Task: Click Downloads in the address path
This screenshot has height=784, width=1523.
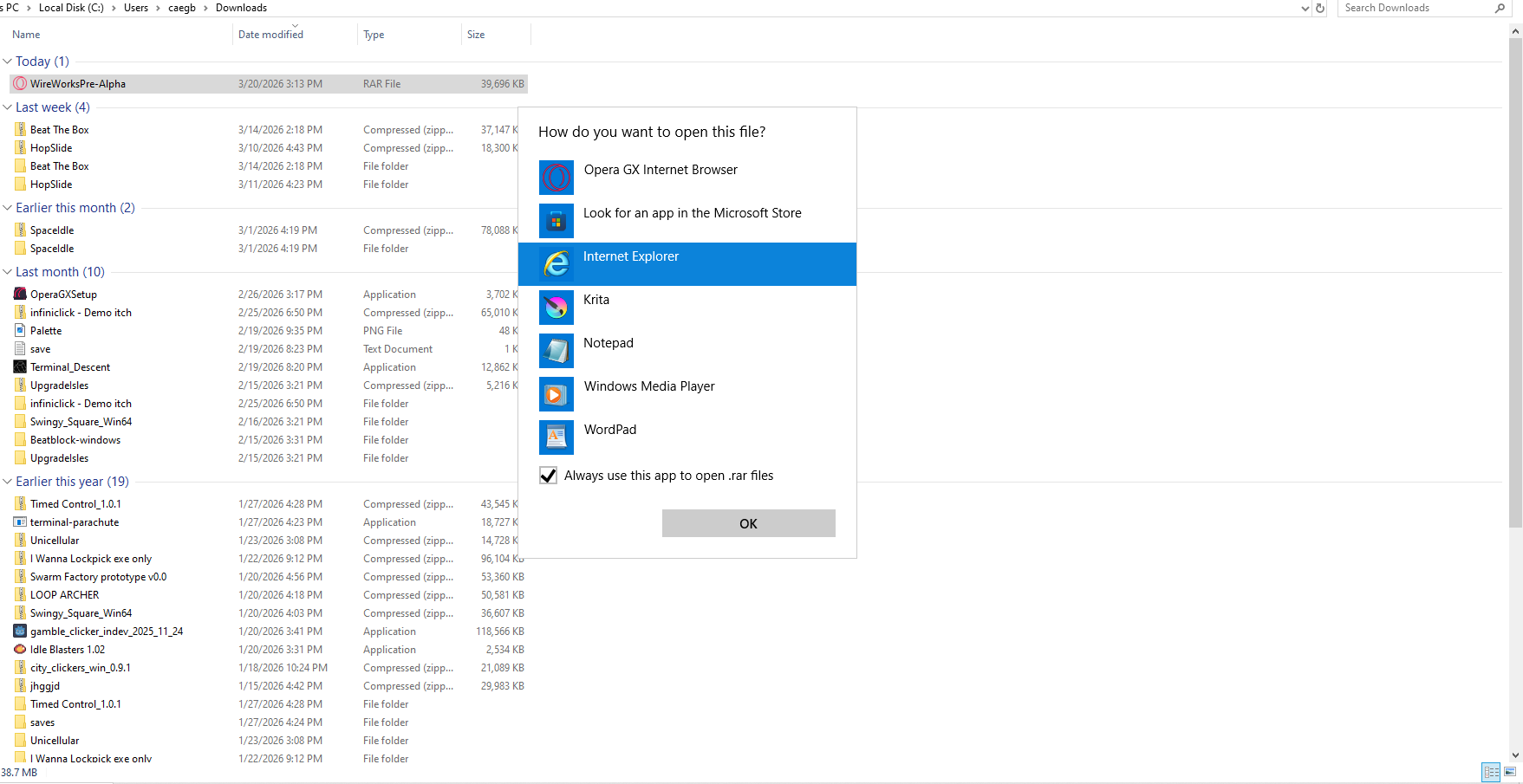Action: pos(241,8)
